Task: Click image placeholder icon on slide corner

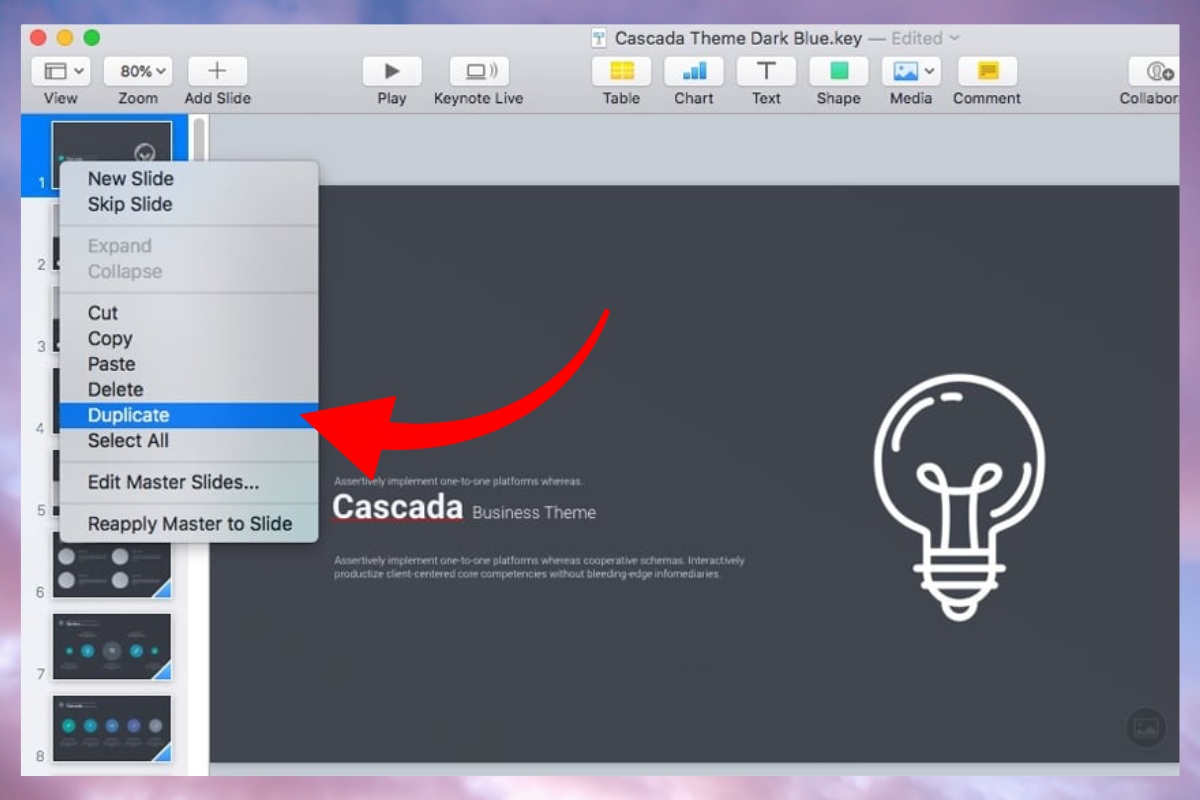Action: point(1146,728)
